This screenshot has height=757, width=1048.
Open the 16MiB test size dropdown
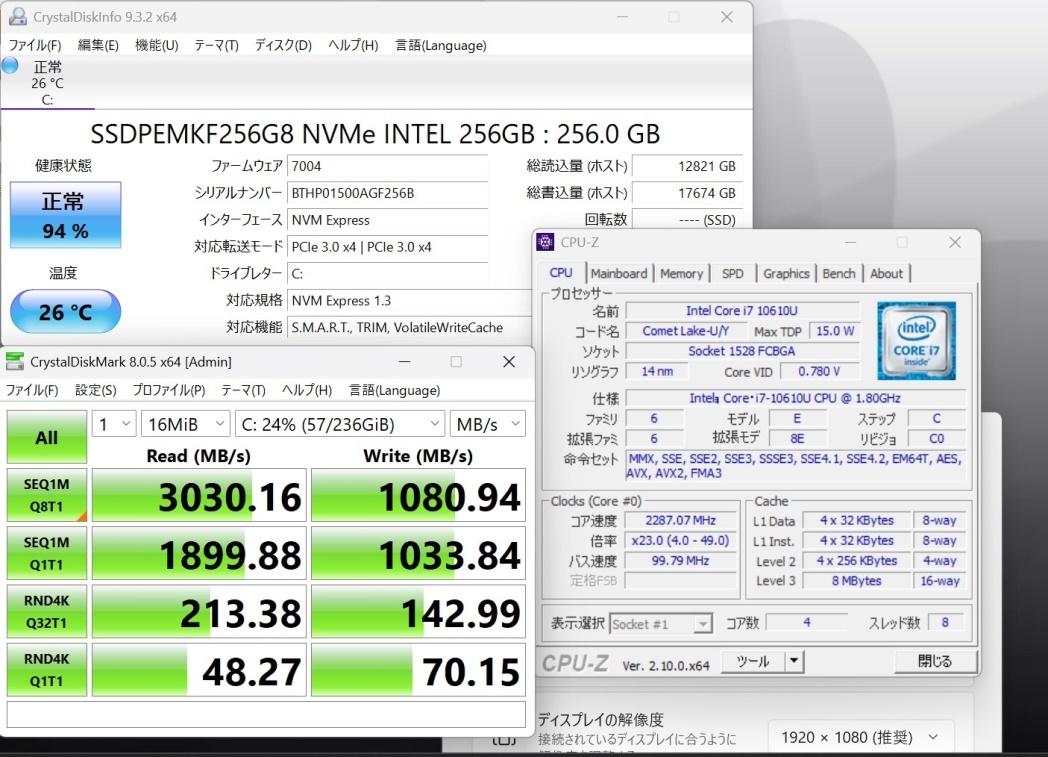[x=186, y=424]
